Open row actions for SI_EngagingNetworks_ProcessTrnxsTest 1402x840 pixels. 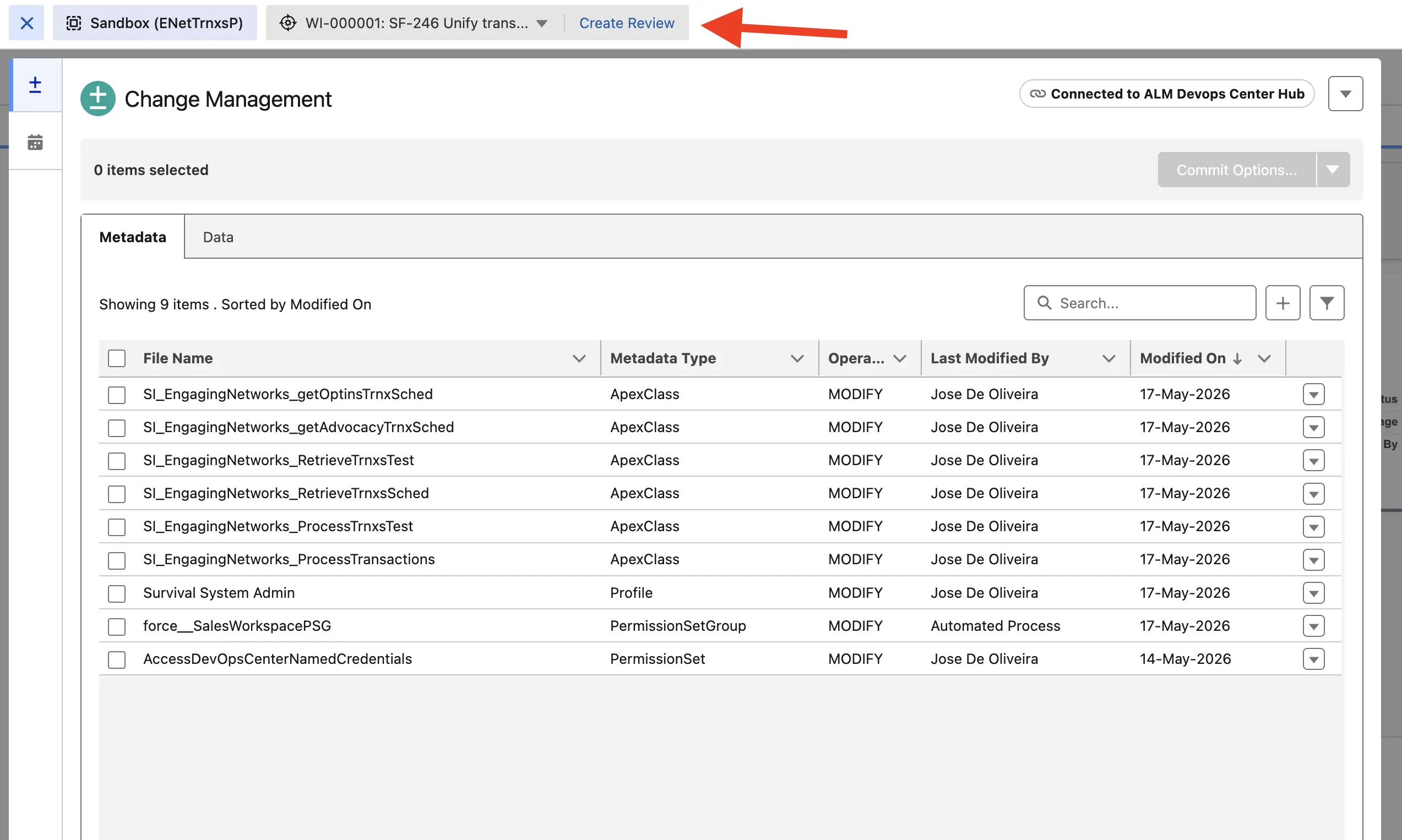click(1313, 526)
